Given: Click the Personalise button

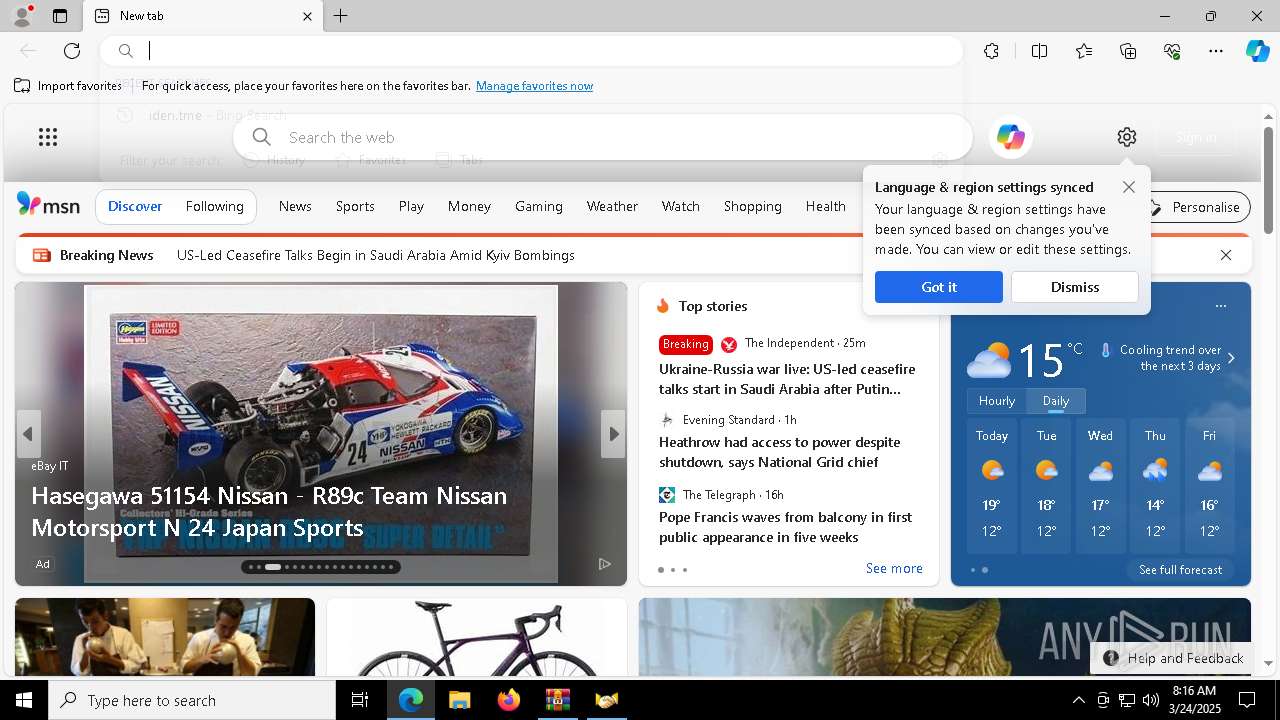Looking at the screenshot, I should point(1196,207).
